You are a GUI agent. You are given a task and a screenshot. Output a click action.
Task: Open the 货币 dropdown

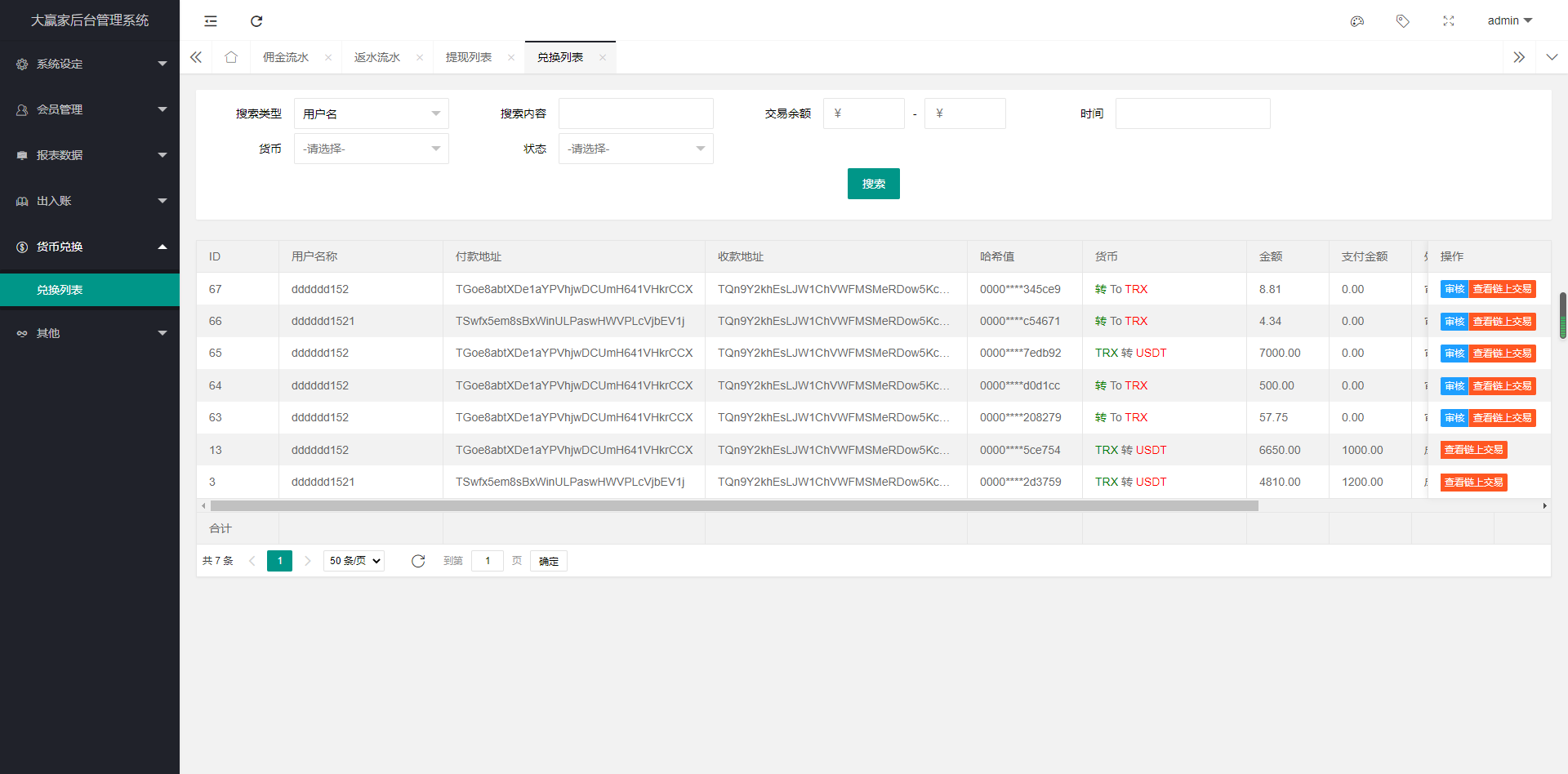pyautogui.click(x=372, y=149)
